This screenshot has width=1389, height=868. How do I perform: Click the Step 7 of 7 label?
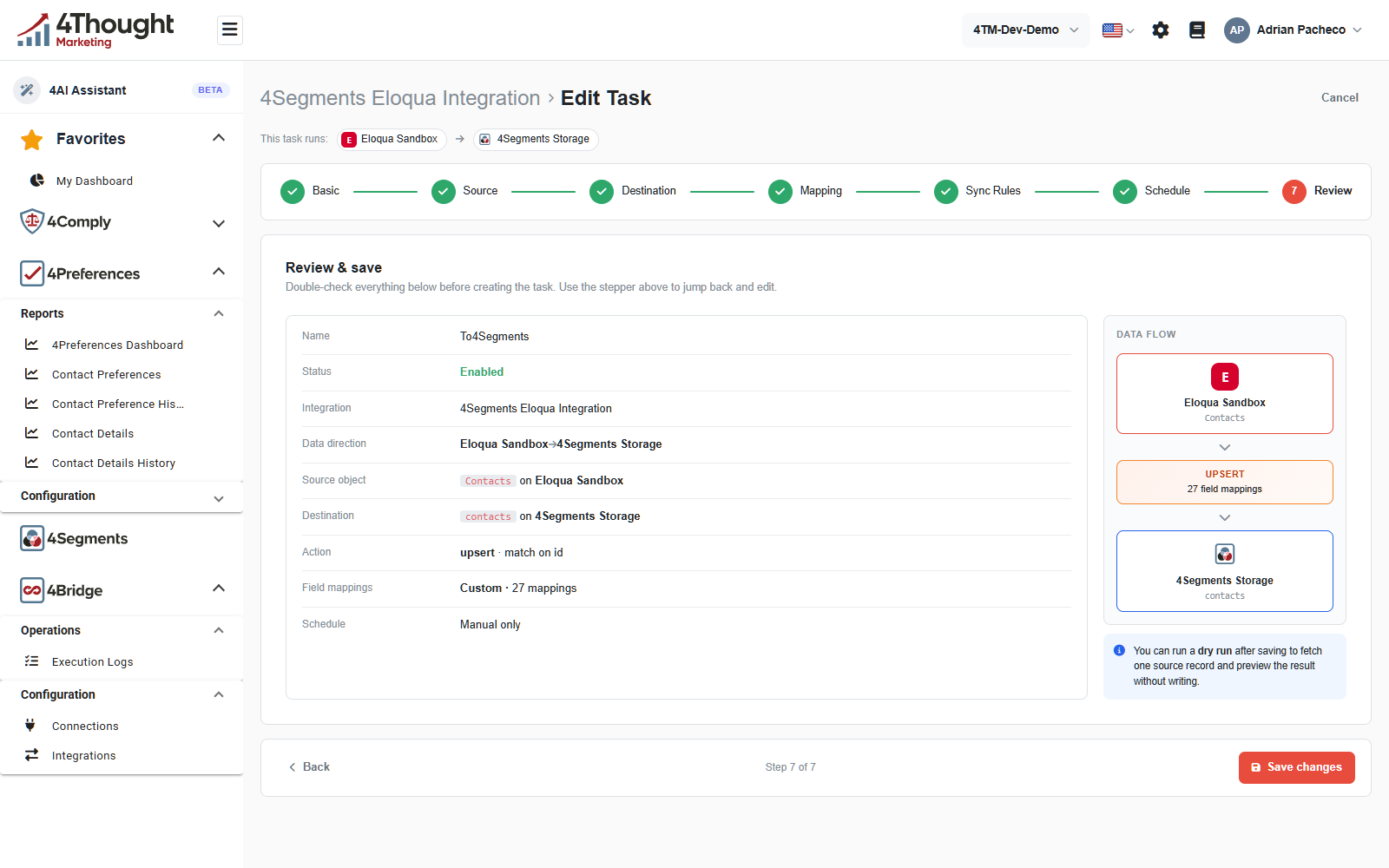click(791, 767)
